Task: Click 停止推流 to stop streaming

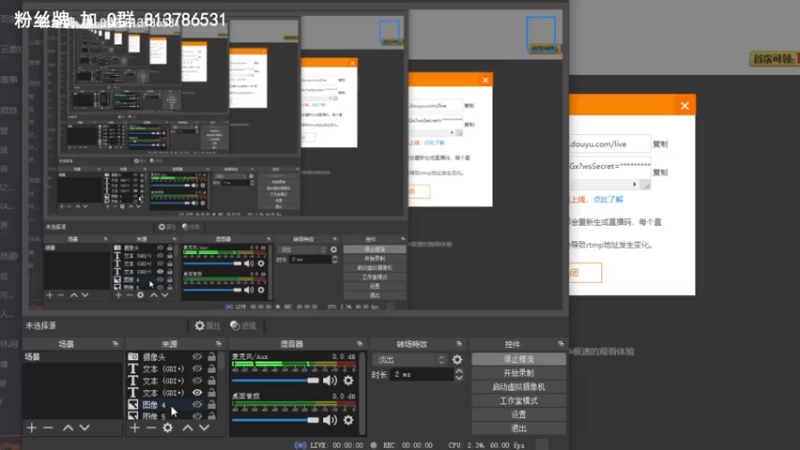Action: tap(518, 359)
